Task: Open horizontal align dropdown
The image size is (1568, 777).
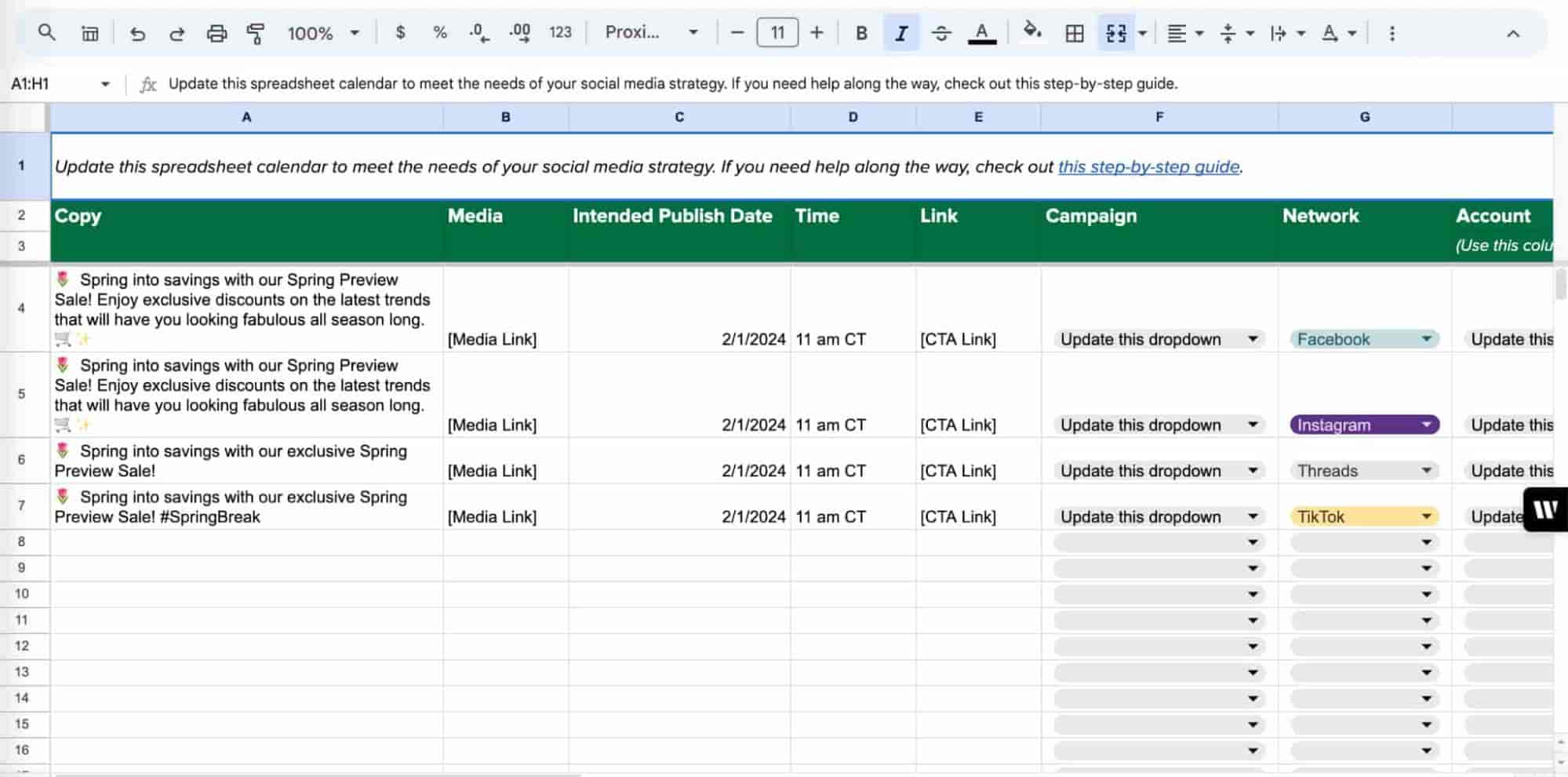Action: pos(1184,33)
